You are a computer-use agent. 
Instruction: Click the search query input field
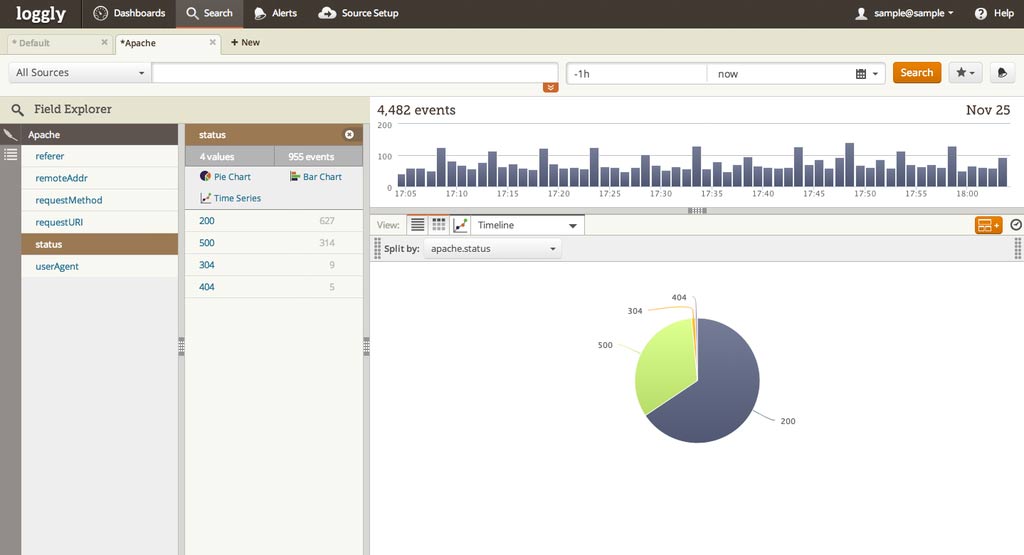coord(355,73)
